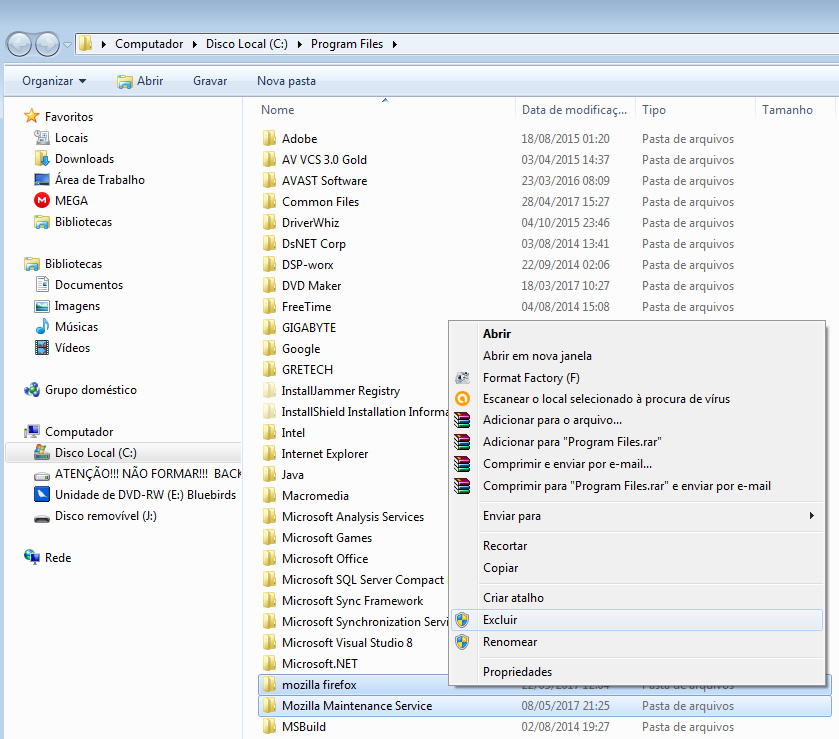Sort by the Nome column header
The width and height of the screenshot is (839, 739).
pos(277,110)
